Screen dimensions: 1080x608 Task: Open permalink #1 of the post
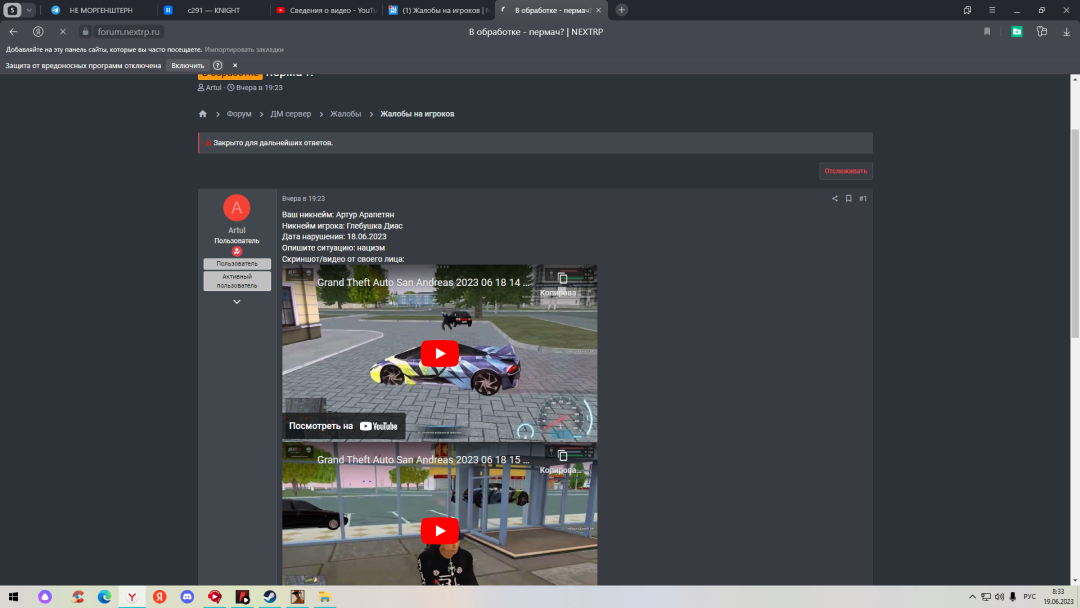[863, 198]
